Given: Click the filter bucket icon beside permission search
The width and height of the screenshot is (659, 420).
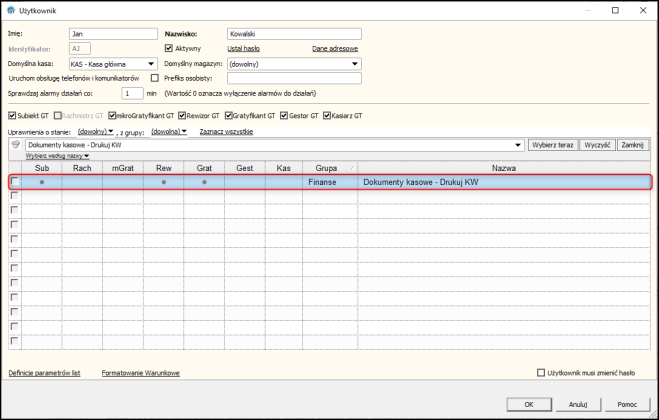Looking at the screenshot, I should 16,145.
